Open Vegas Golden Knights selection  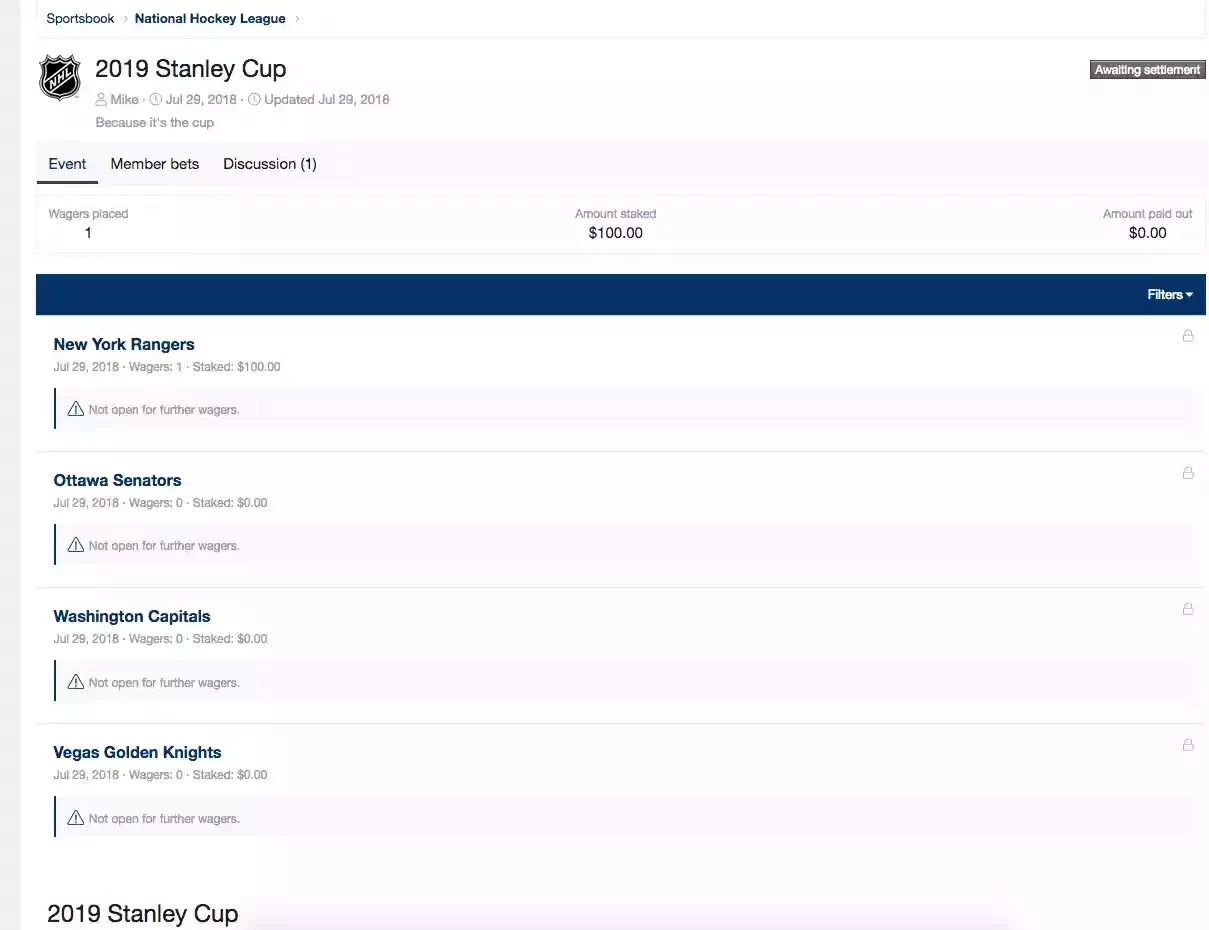(x=137, y=752)
